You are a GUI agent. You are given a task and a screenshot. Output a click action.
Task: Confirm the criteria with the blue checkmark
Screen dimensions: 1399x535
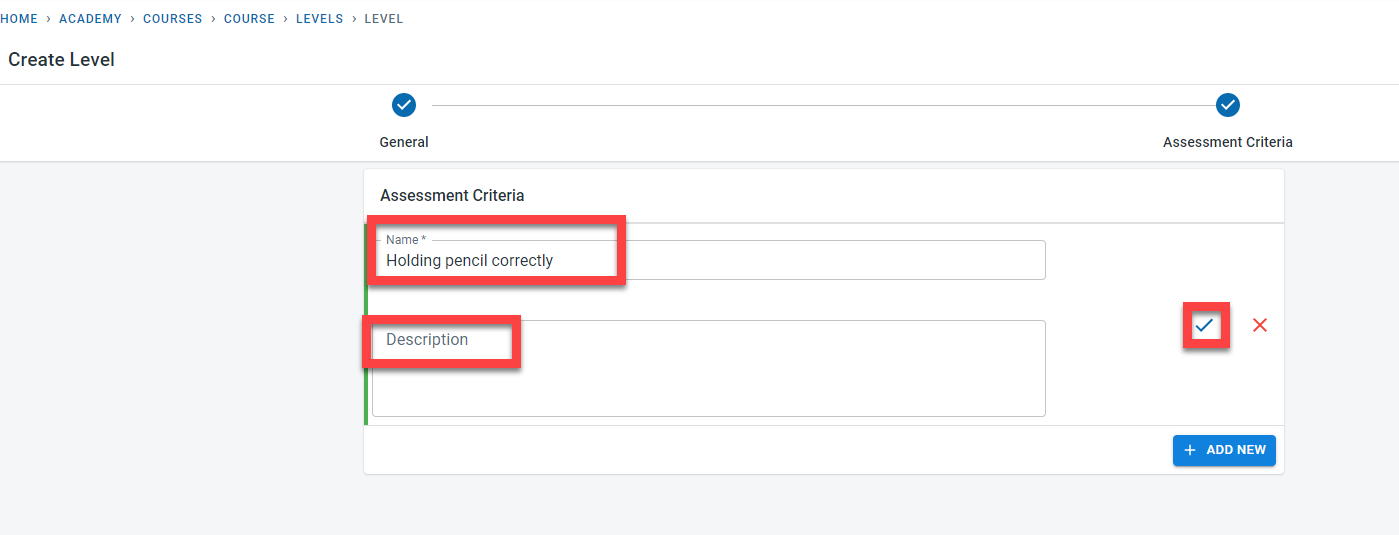coord(1205,325)
